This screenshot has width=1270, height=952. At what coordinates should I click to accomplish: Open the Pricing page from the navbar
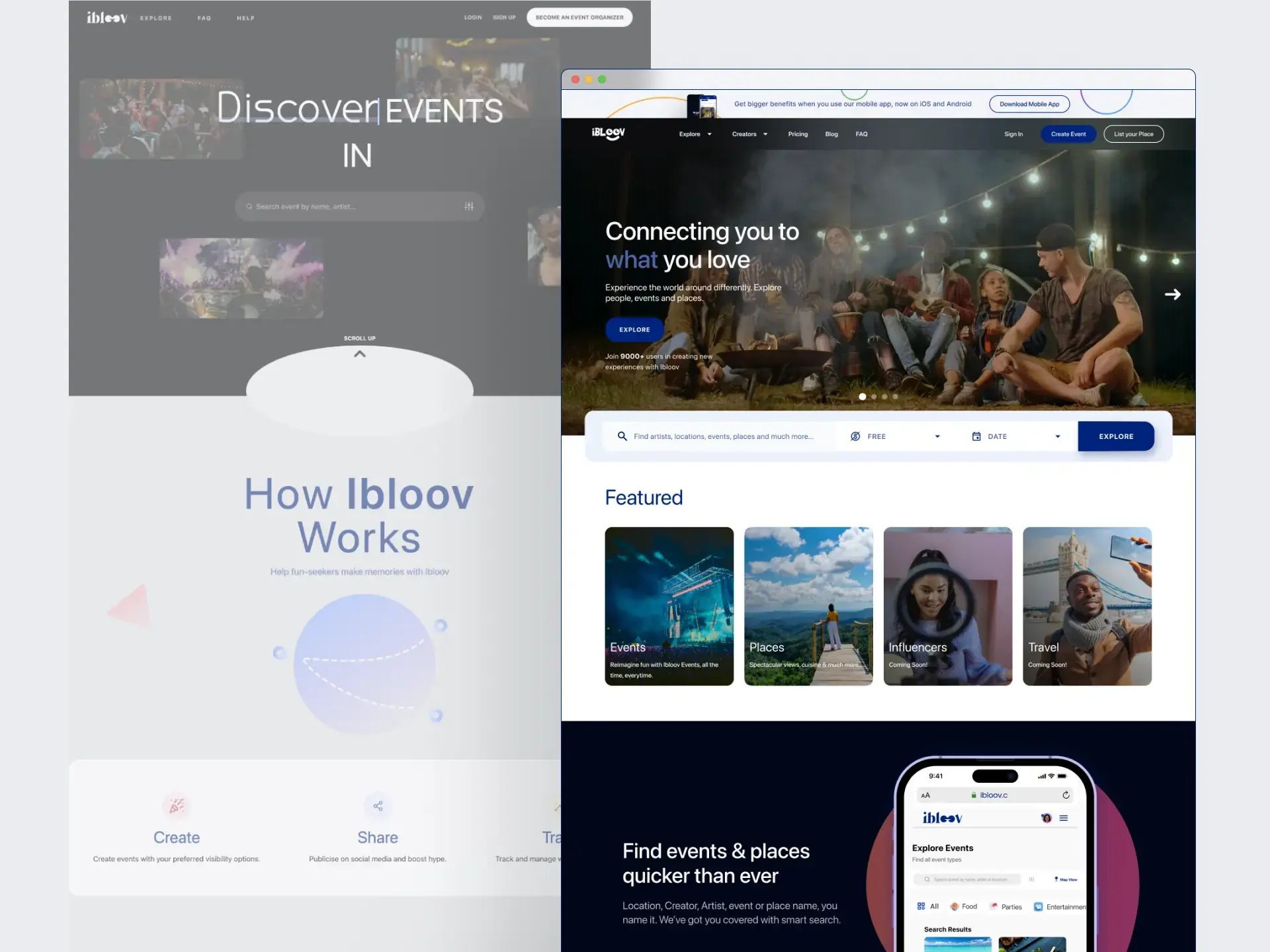798,134
